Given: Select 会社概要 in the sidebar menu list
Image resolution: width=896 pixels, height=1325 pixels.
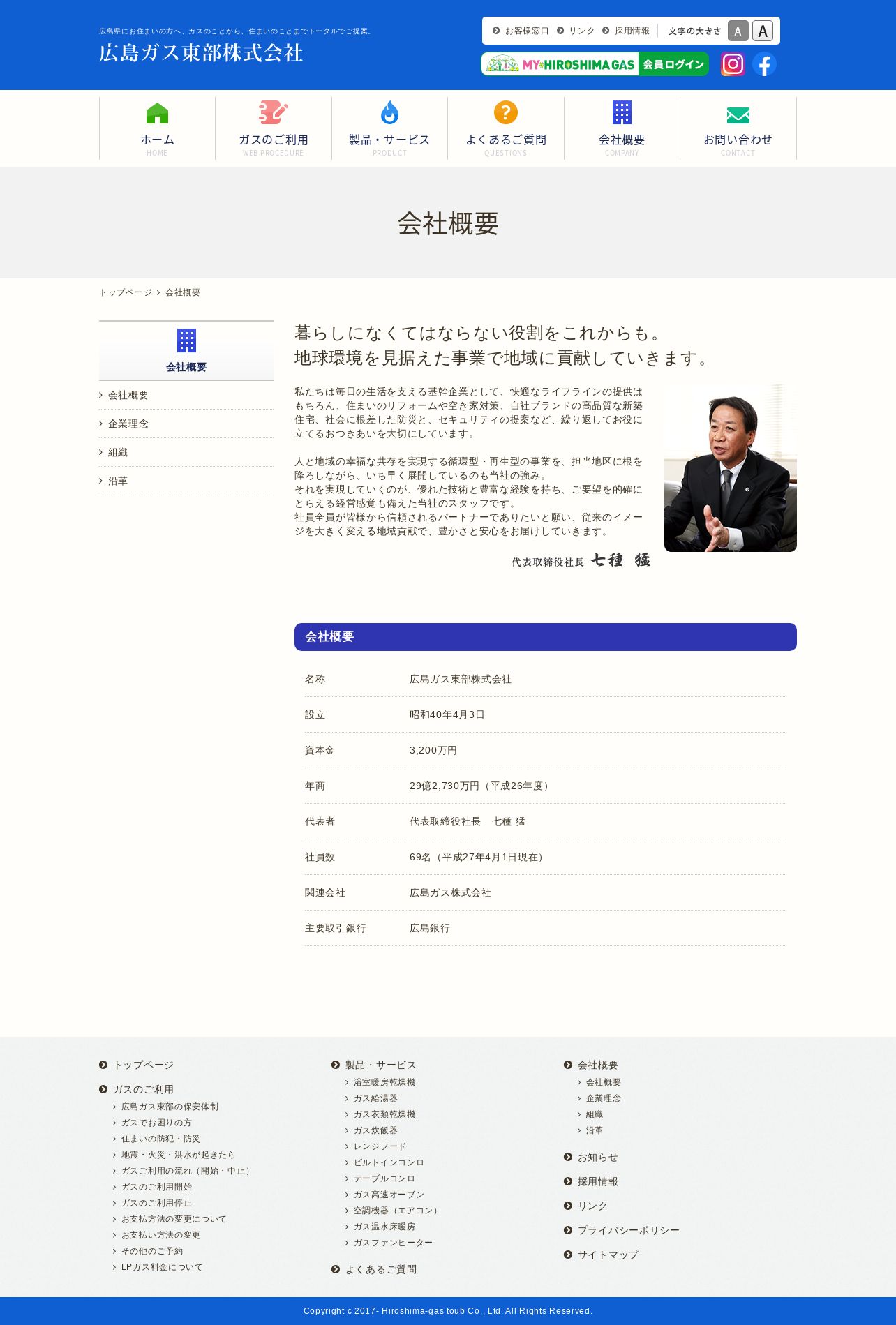Looking at the screenshot, I should click(x=186, y=395).
